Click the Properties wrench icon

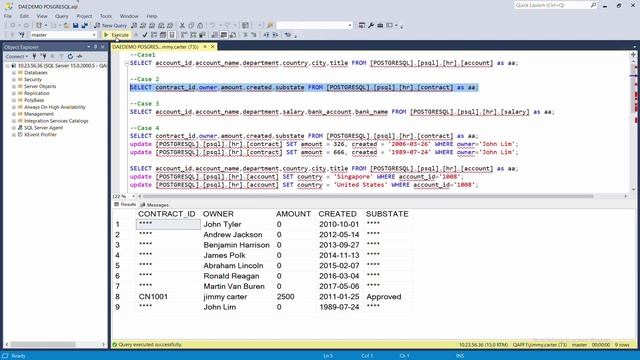pos(371,25)
